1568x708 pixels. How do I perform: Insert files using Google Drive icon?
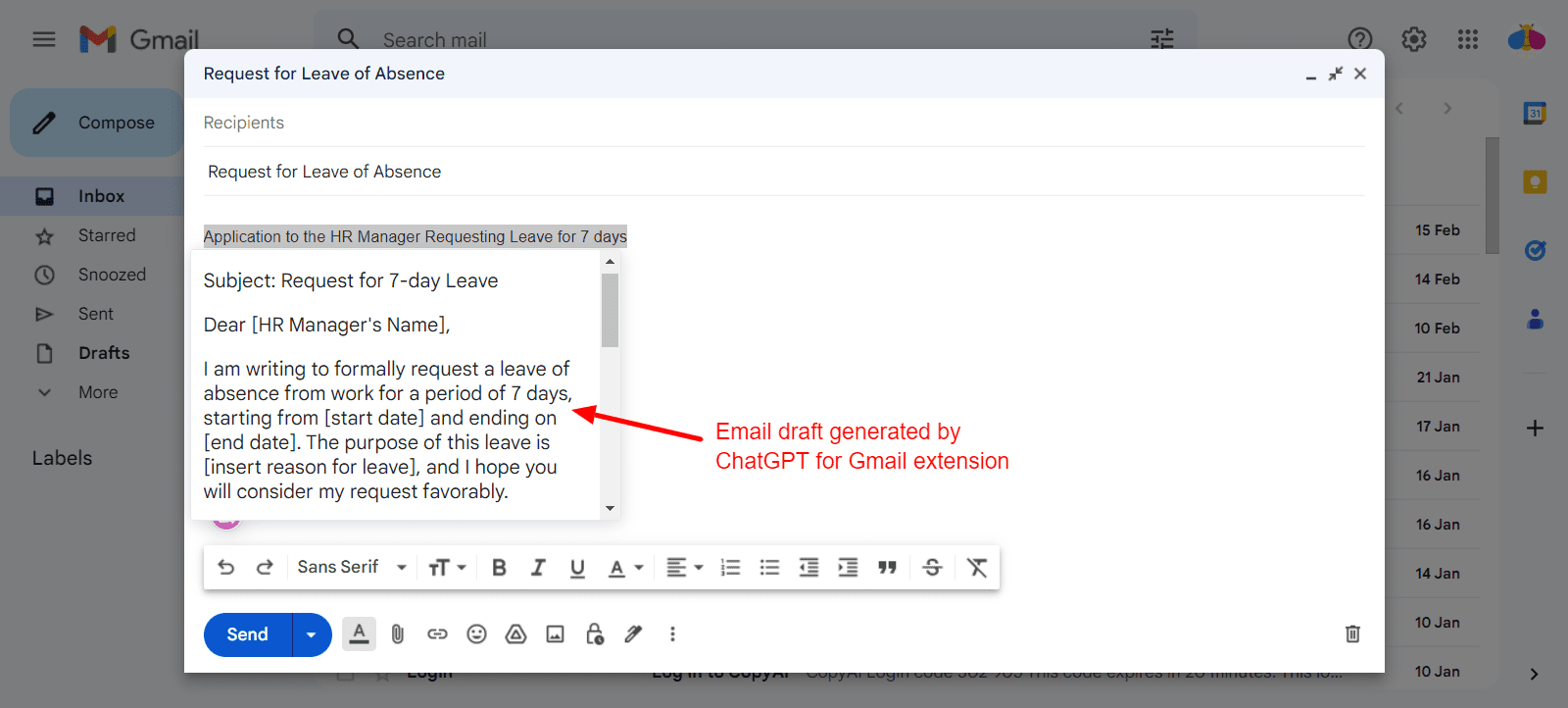click(x=515, y=634)
